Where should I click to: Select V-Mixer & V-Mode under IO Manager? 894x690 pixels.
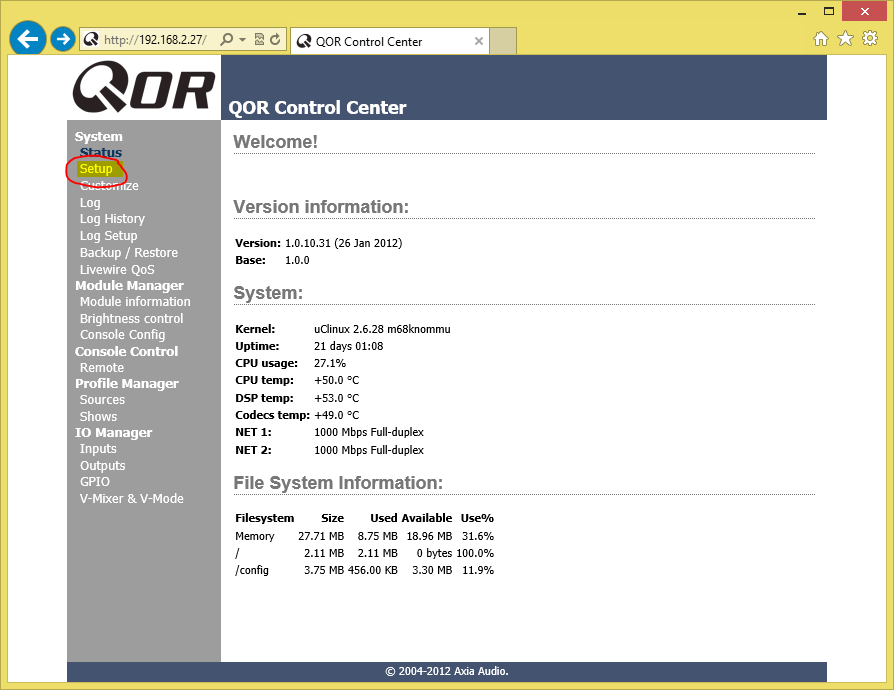[131, 499]
